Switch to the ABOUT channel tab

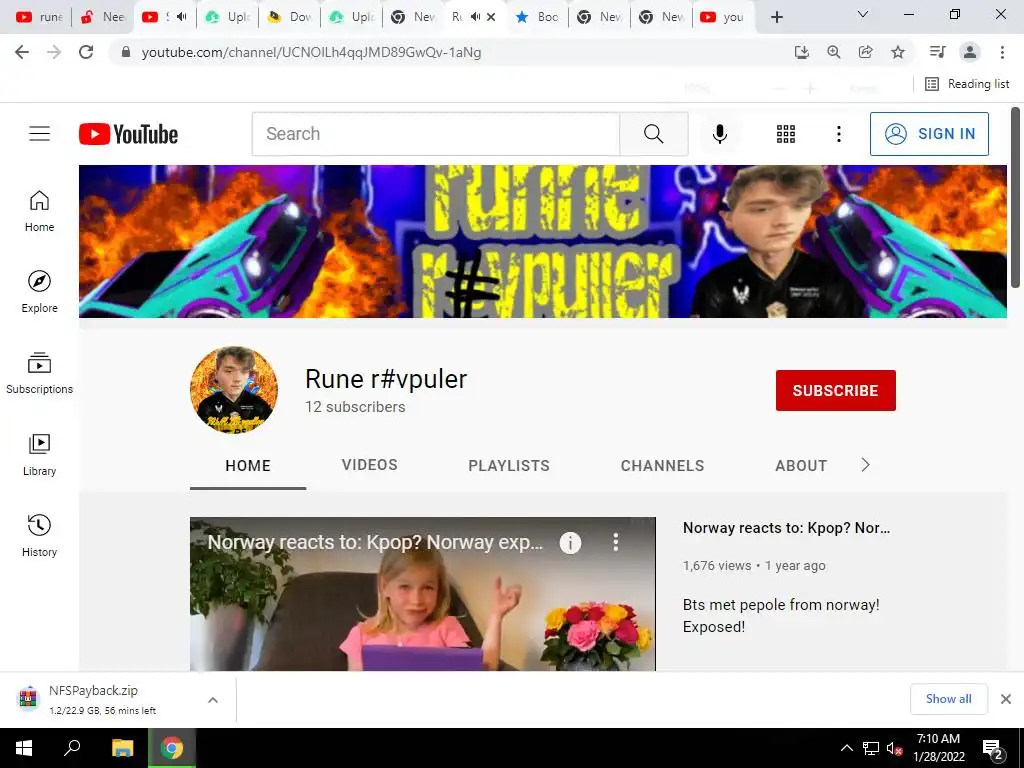801,466
